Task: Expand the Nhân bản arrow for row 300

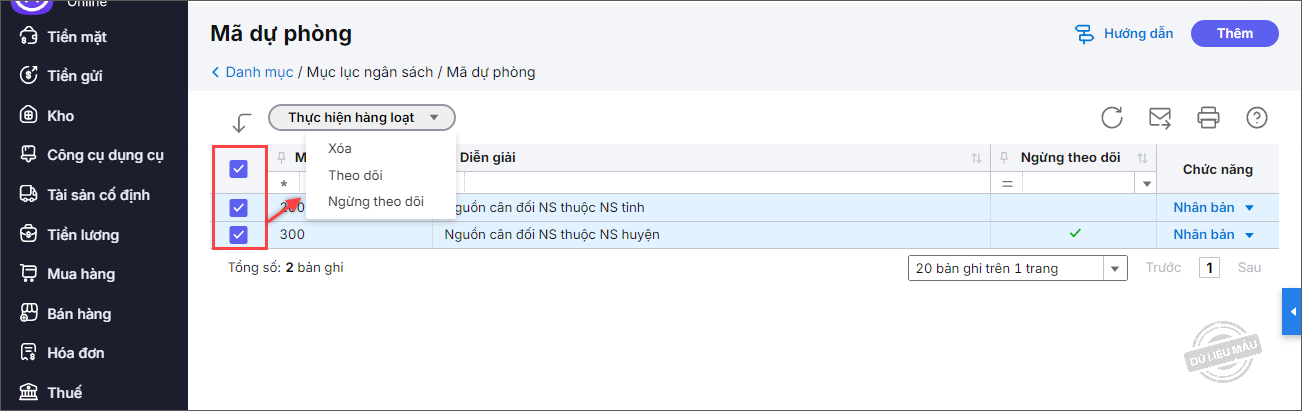Action: 1248,235
